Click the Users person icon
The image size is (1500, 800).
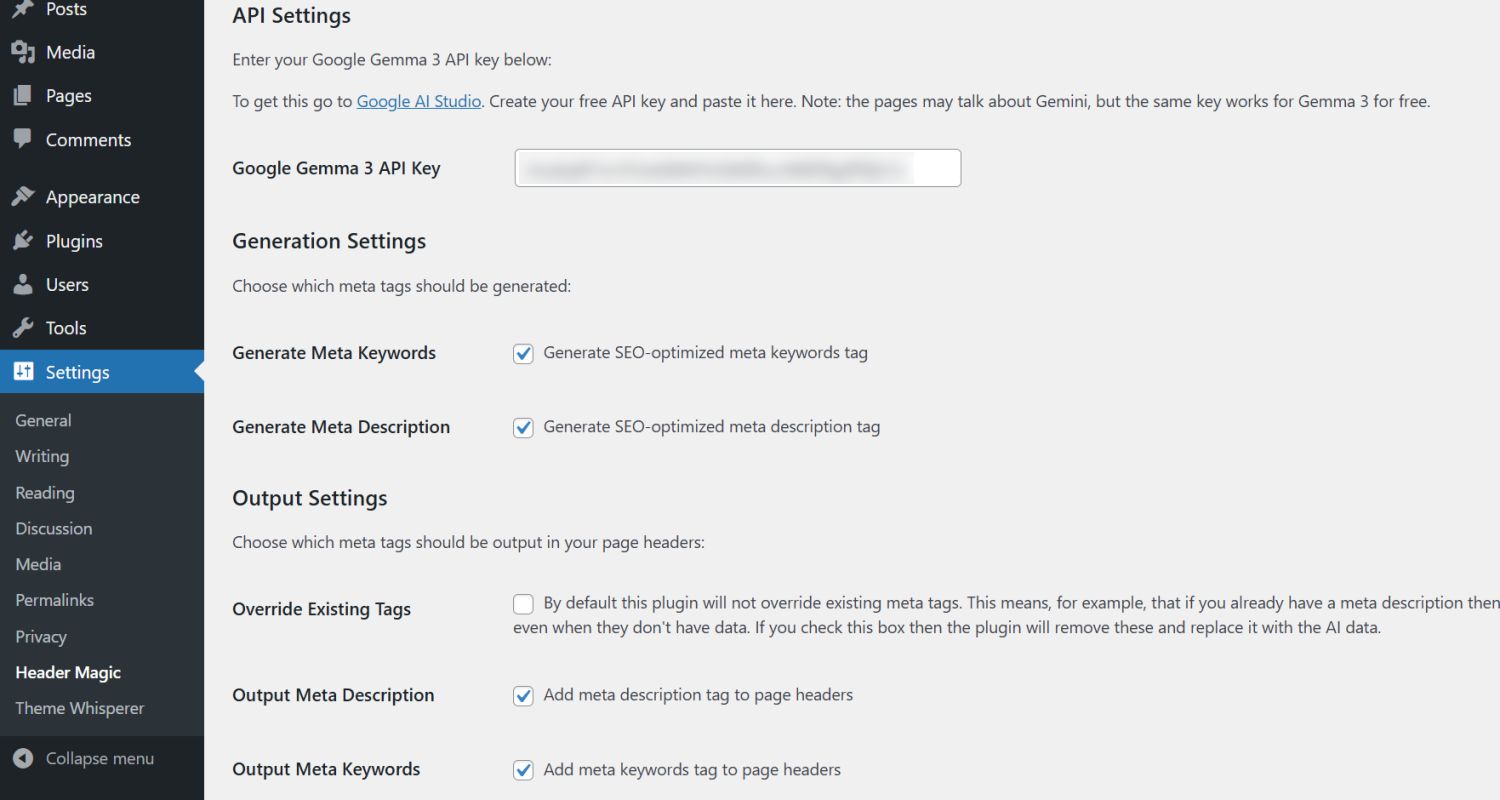pos(23,285)
